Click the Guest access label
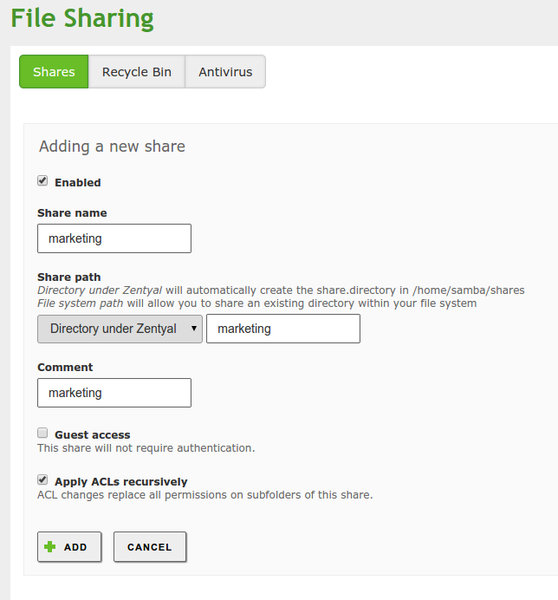Screen dimensions: 558x600 [92, 435]
